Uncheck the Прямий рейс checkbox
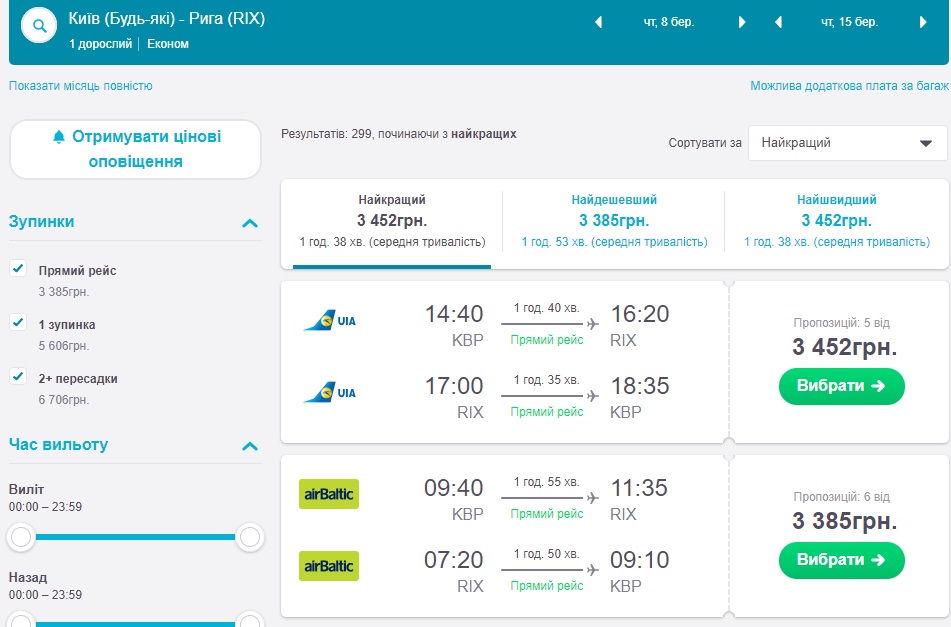The width and height of the screenshot is (951, 627). pyautogui.click(x=18, y=269)
